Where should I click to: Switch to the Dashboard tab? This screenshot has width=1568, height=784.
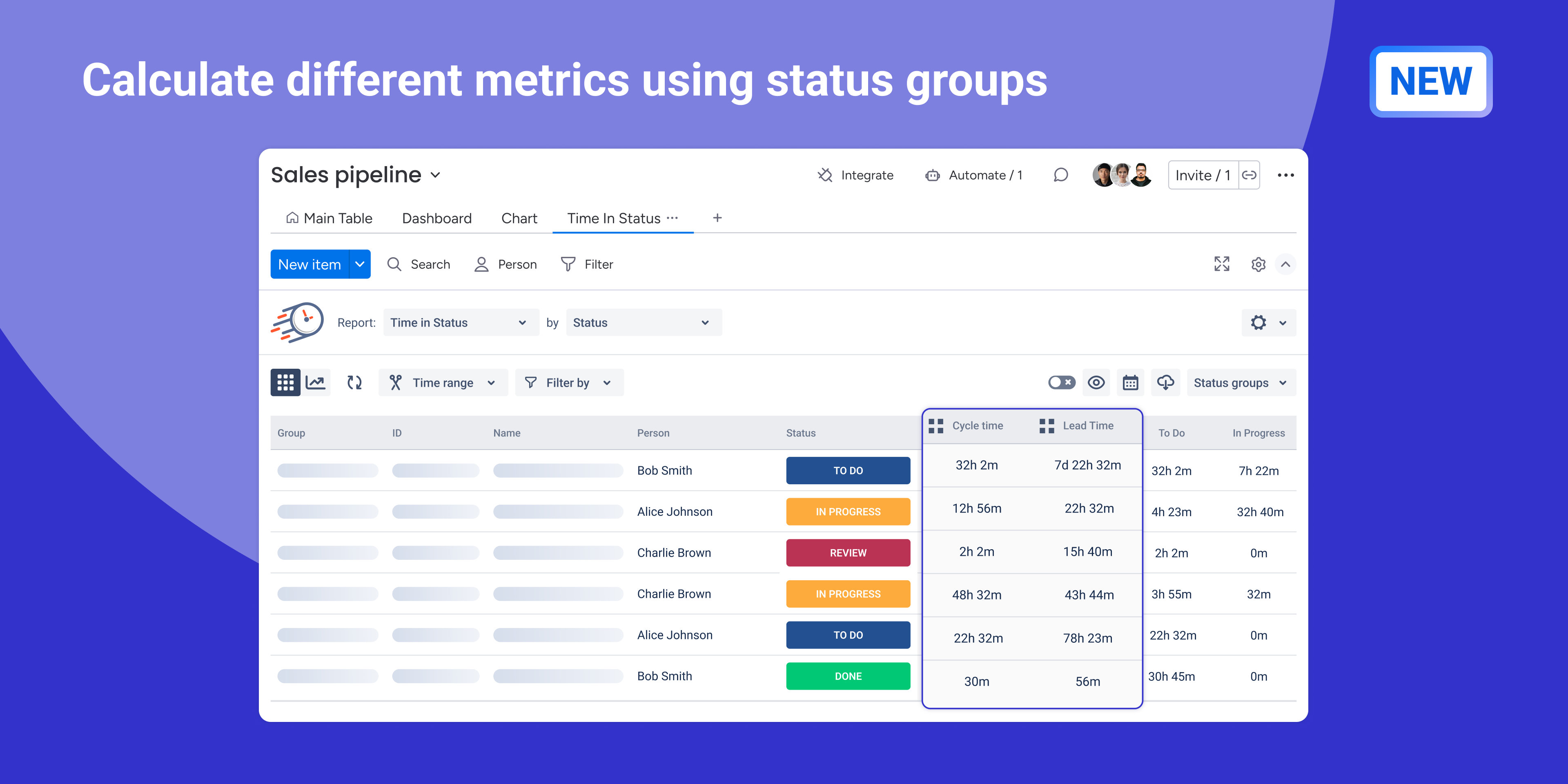[x=437, y=218]
